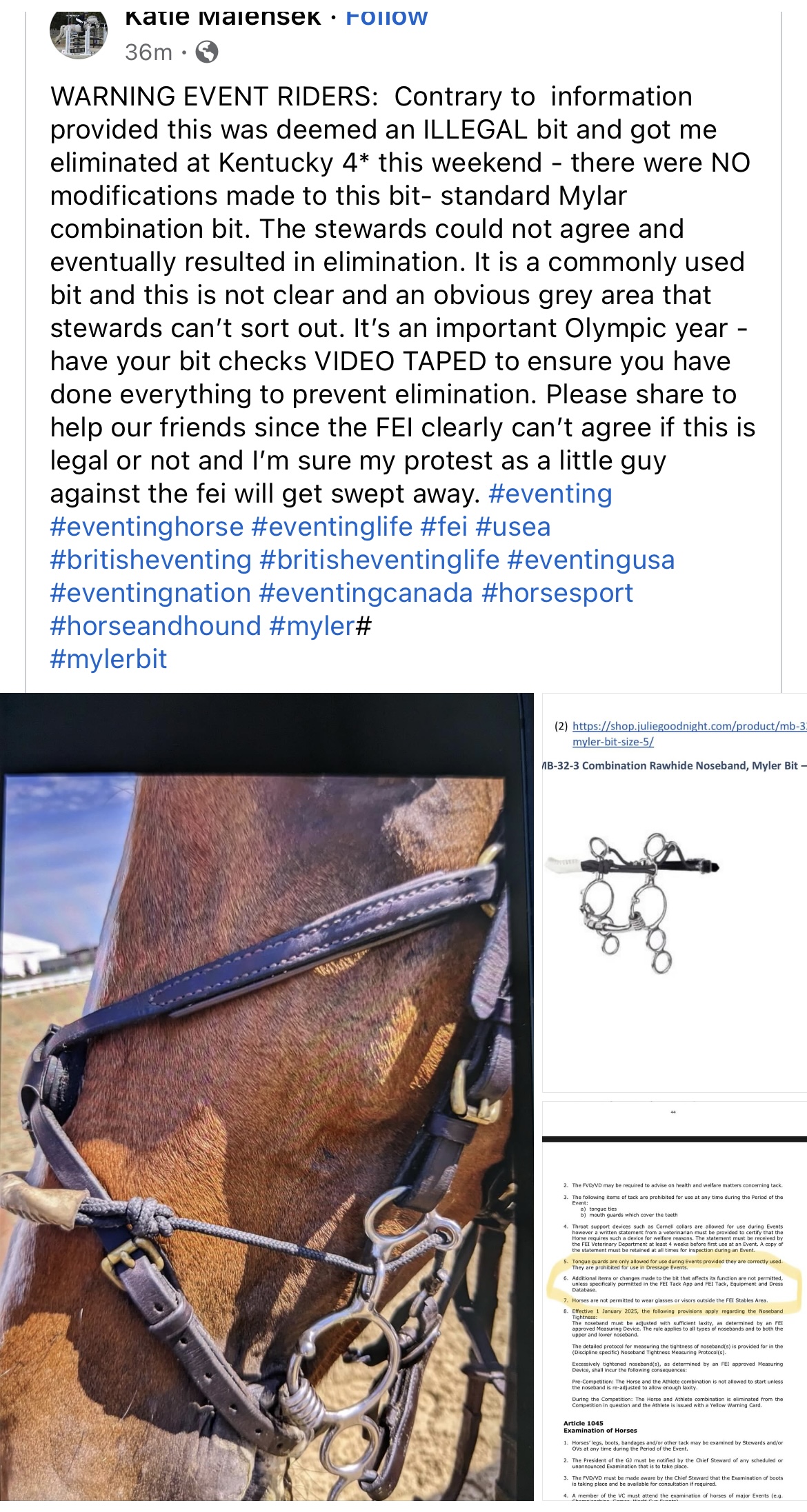
Task: Open Katie Malensek's name link
Action: 223,17
